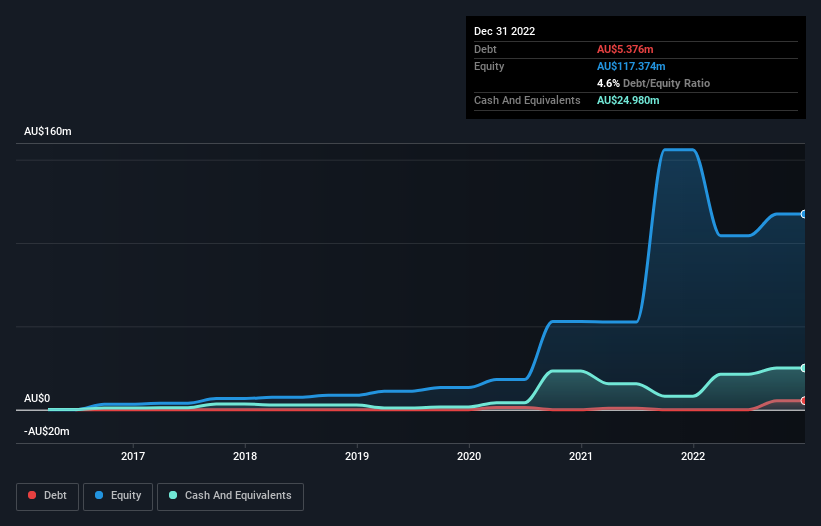
Task: Click the red Debt endpoint marker
Action: coord(804,401)
